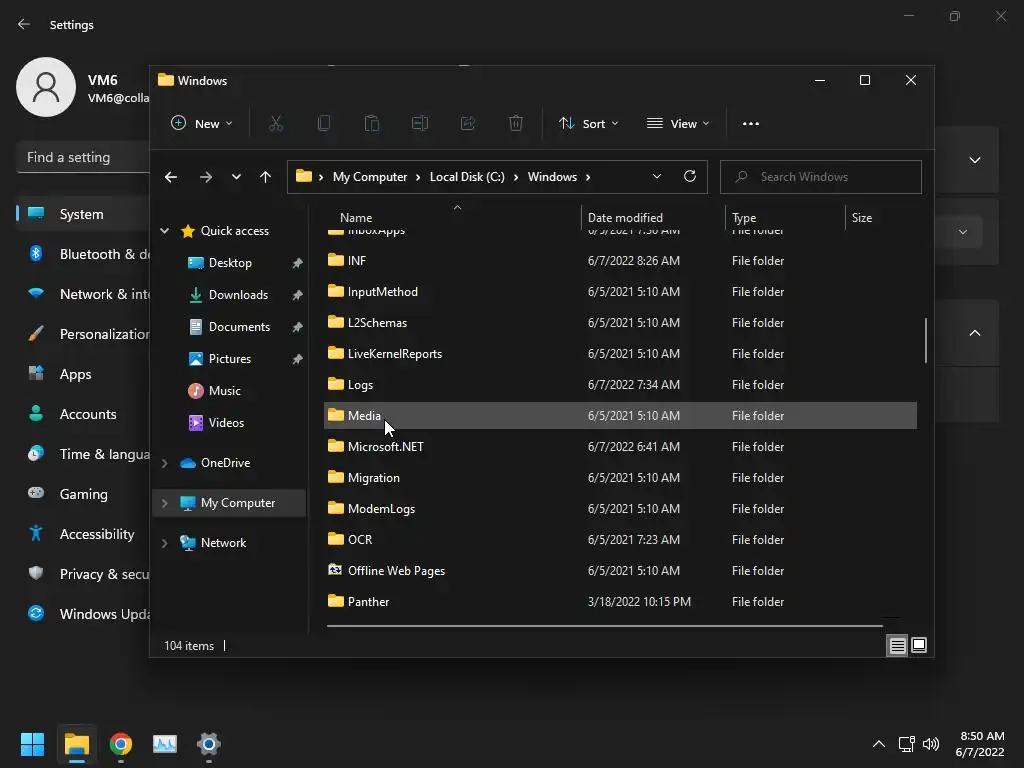Click the Copy icon in toolbar
1024x768 pixels.
point(323,123)
